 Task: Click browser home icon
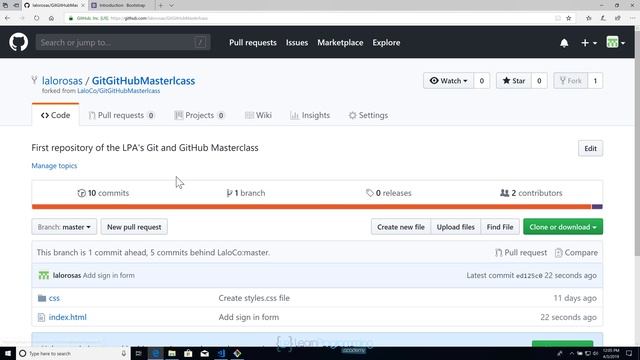[x=51, y=18]
